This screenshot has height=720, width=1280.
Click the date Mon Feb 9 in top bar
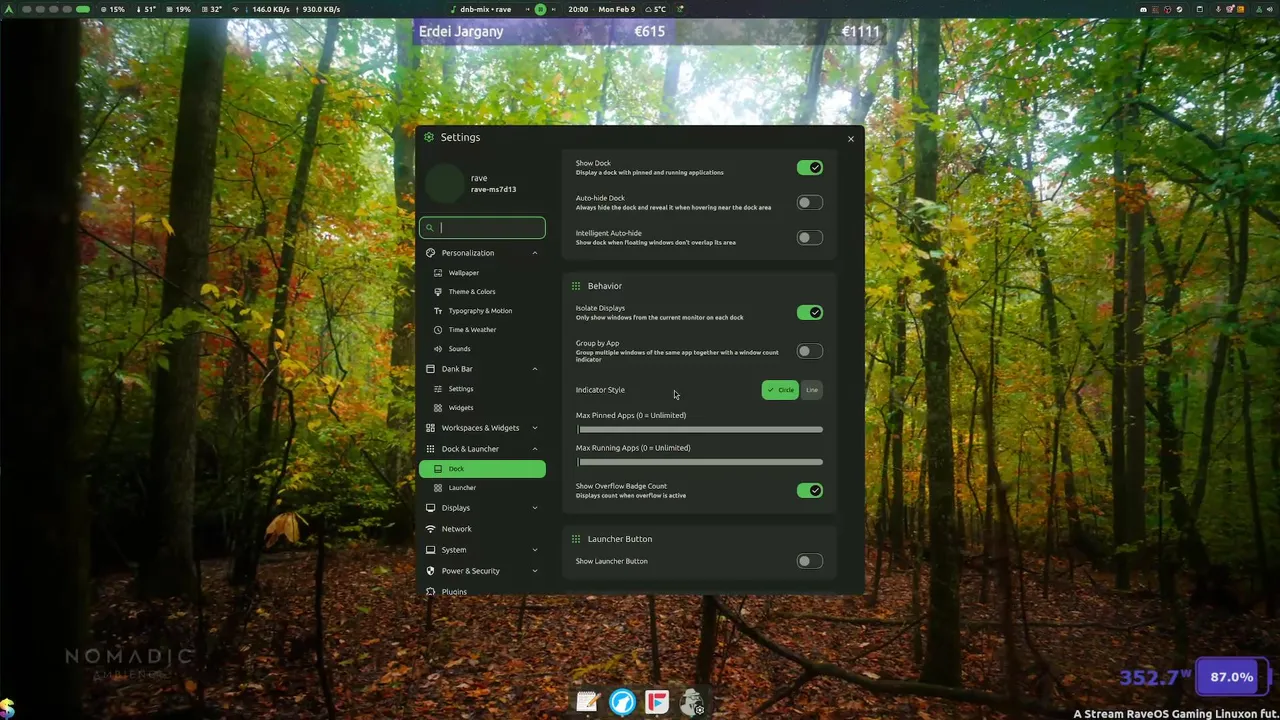(x=616, y=9)
